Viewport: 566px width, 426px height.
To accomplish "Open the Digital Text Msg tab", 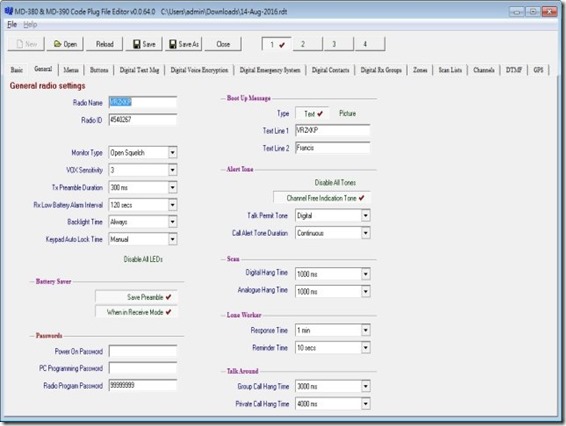I will click(139, 70).
